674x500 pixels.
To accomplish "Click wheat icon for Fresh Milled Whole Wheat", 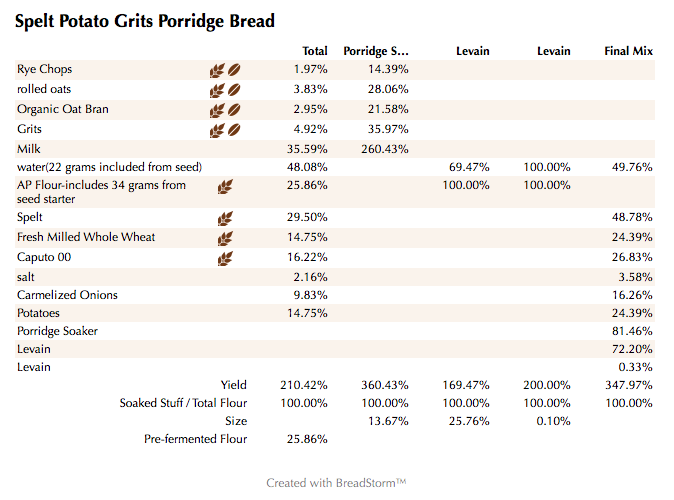I will click(x=225, y=238).
